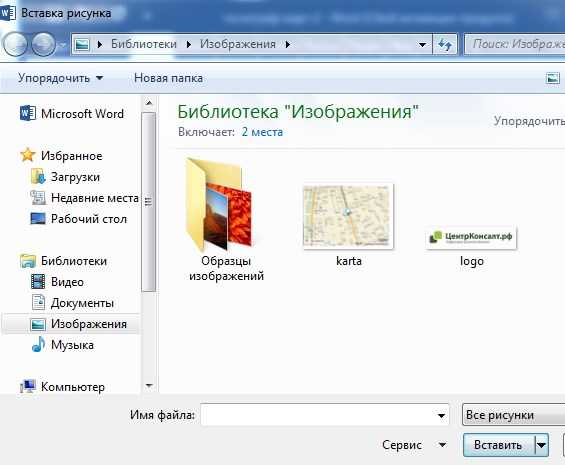Open the Упорядочить toolbar menu
565x465 pixels.
coord(61,78)
